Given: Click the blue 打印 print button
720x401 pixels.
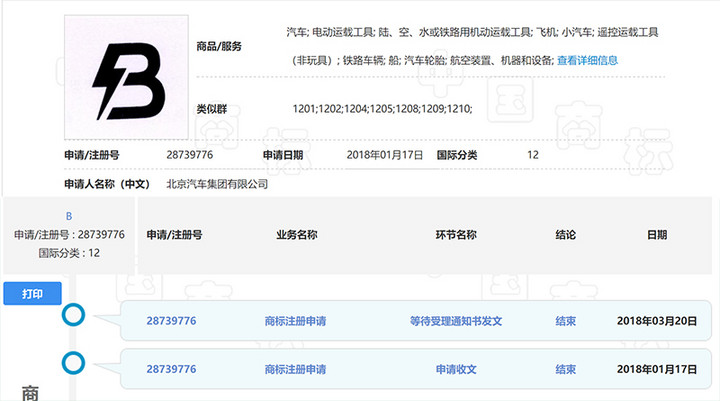Looking at the screenshot, I should pos(32,294).
